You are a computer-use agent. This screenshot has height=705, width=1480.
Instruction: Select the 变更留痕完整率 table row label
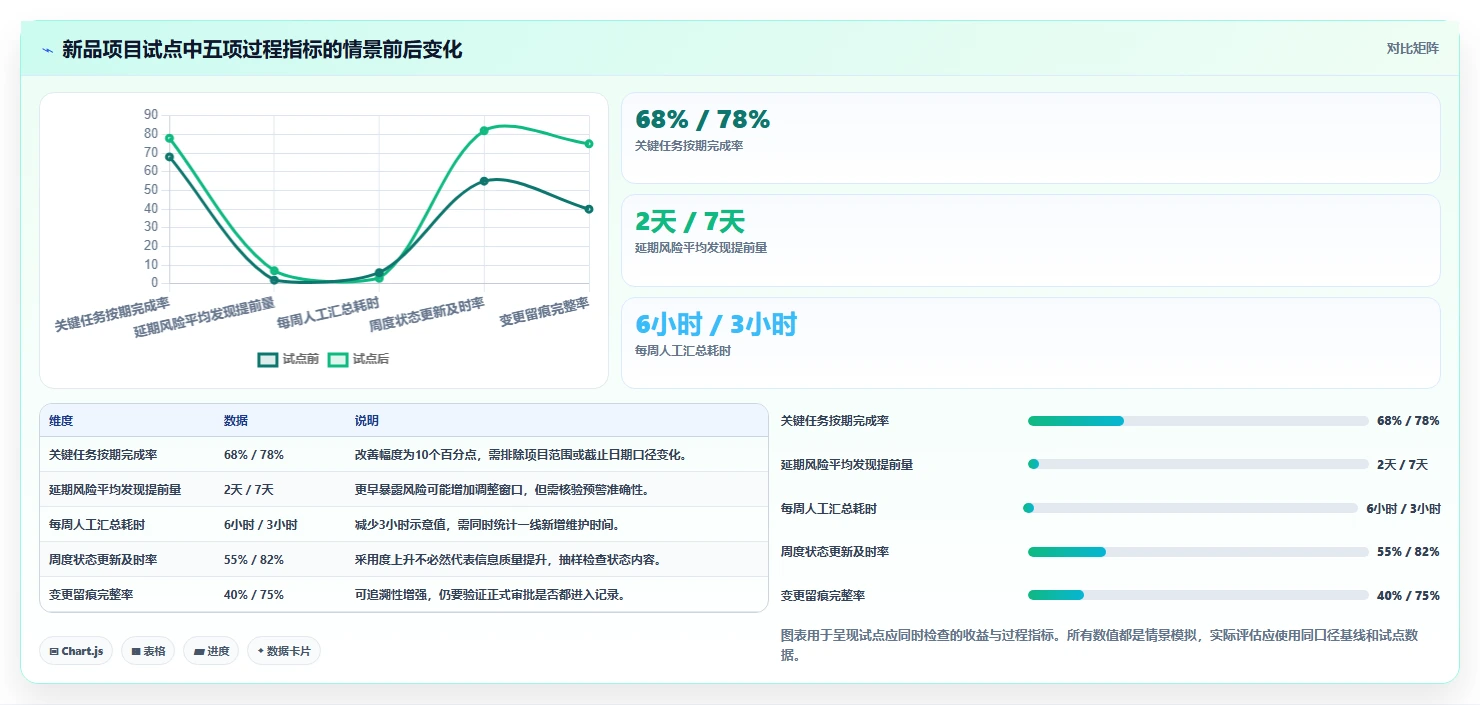coord(91,595)
